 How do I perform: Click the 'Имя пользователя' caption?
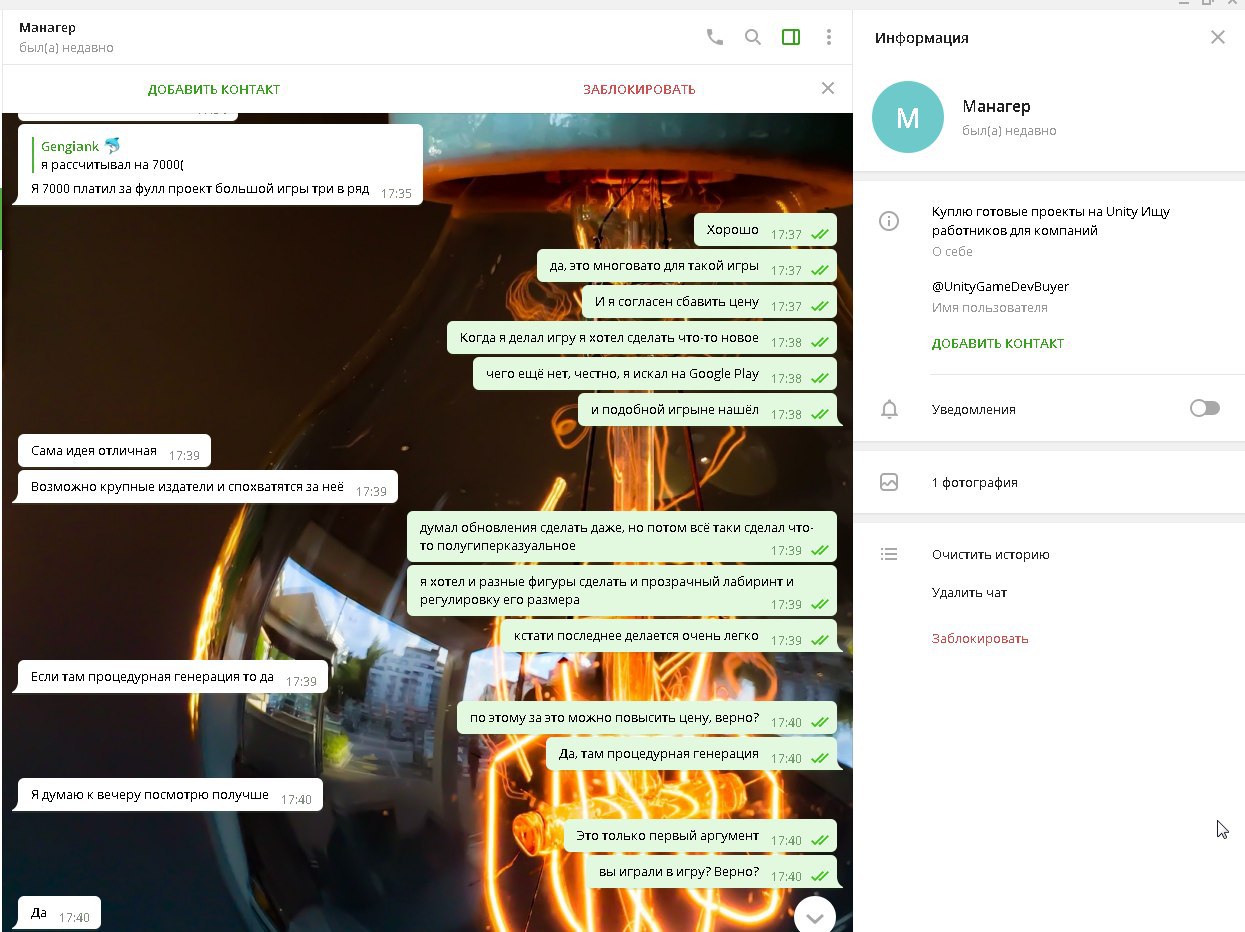click(x=990, y=307)
